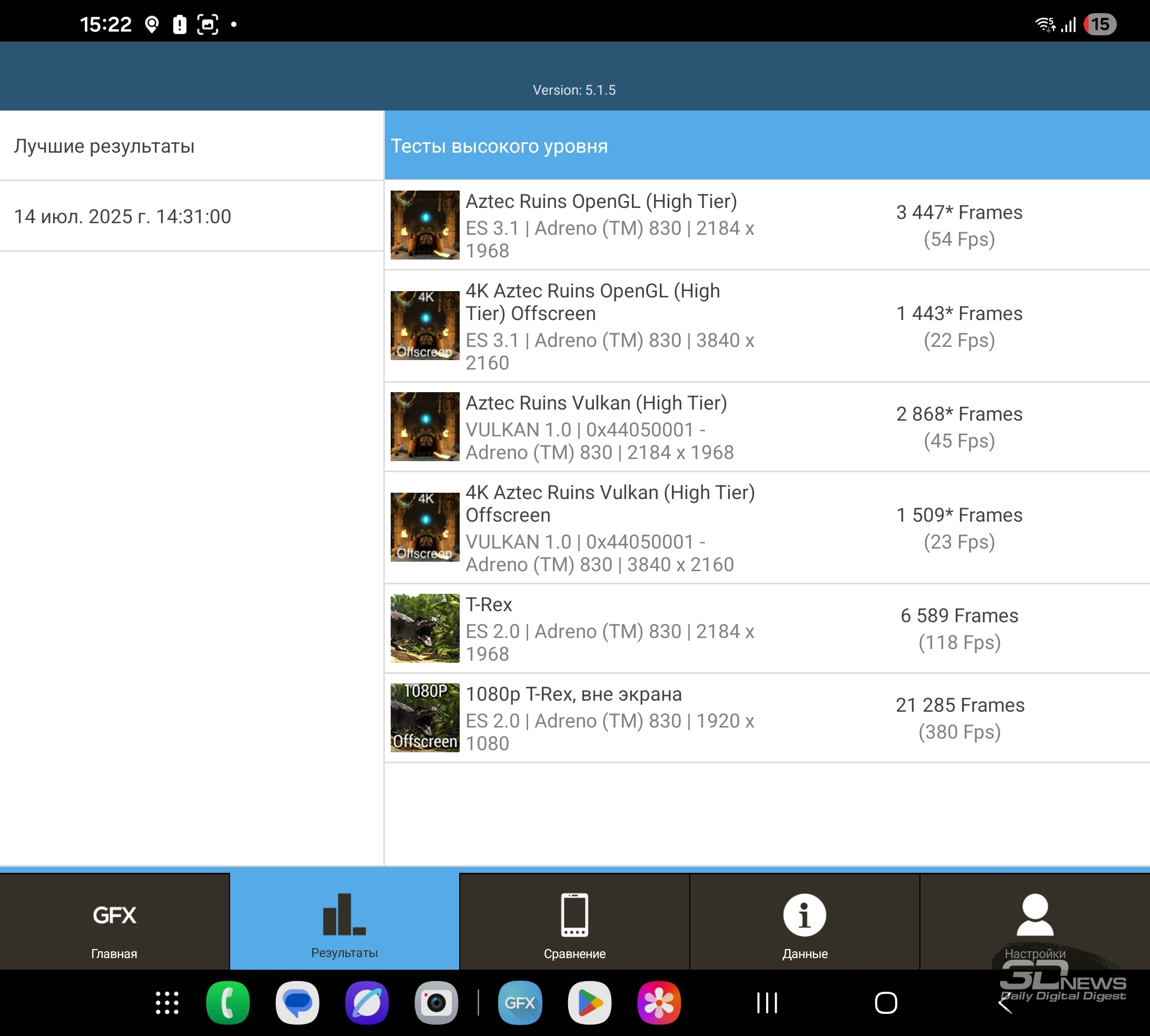Select the Aztec Ruins OpenGL (High Tier) title
Viewport: 1150px width, 1036px height.
click(601, 202)
